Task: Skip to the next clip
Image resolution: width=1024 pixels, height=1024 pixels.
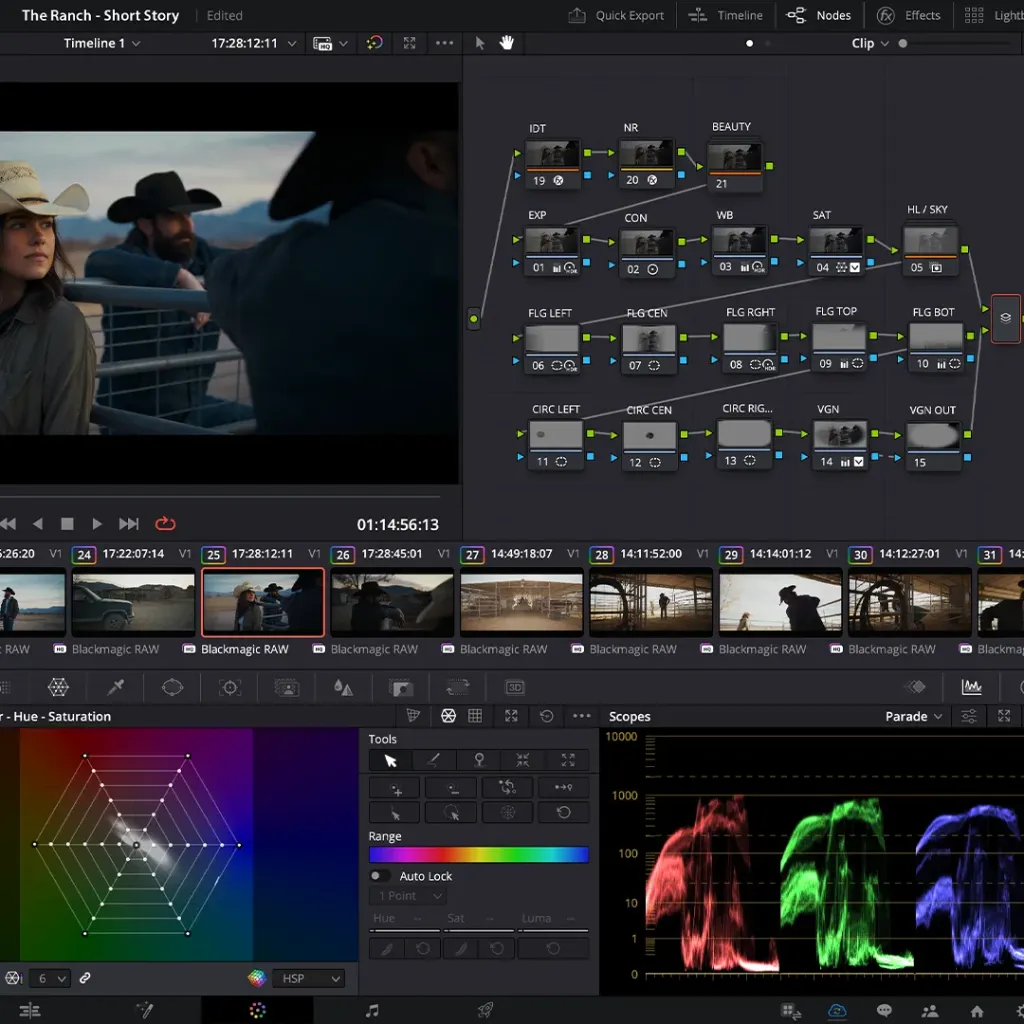Action: [129, 524]
